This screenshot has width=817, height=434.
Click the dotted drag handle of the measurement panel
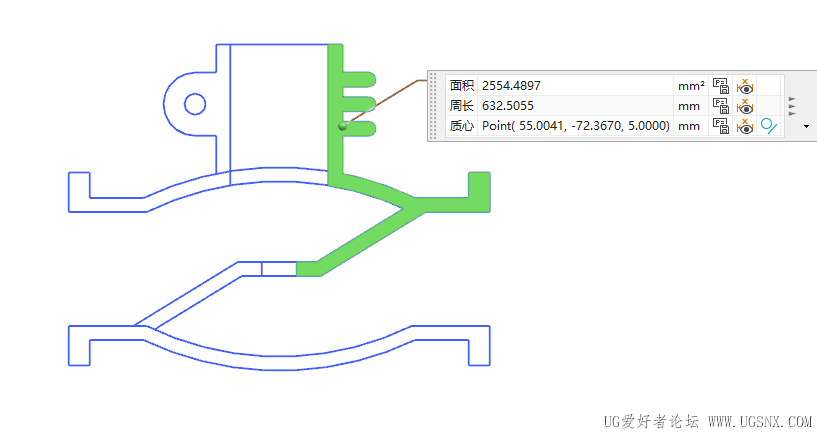coord(434,106)
